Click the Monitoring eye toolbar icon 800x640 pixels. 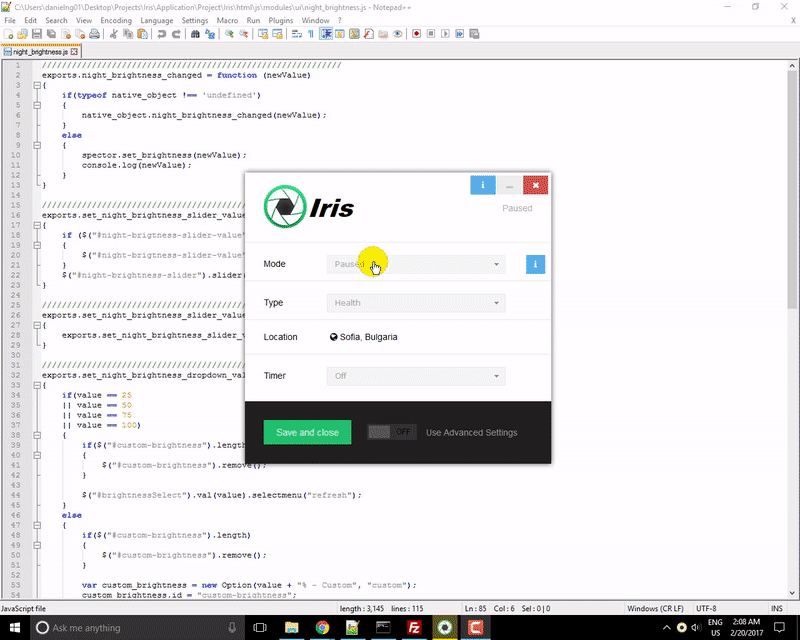[x=397, y=34]
